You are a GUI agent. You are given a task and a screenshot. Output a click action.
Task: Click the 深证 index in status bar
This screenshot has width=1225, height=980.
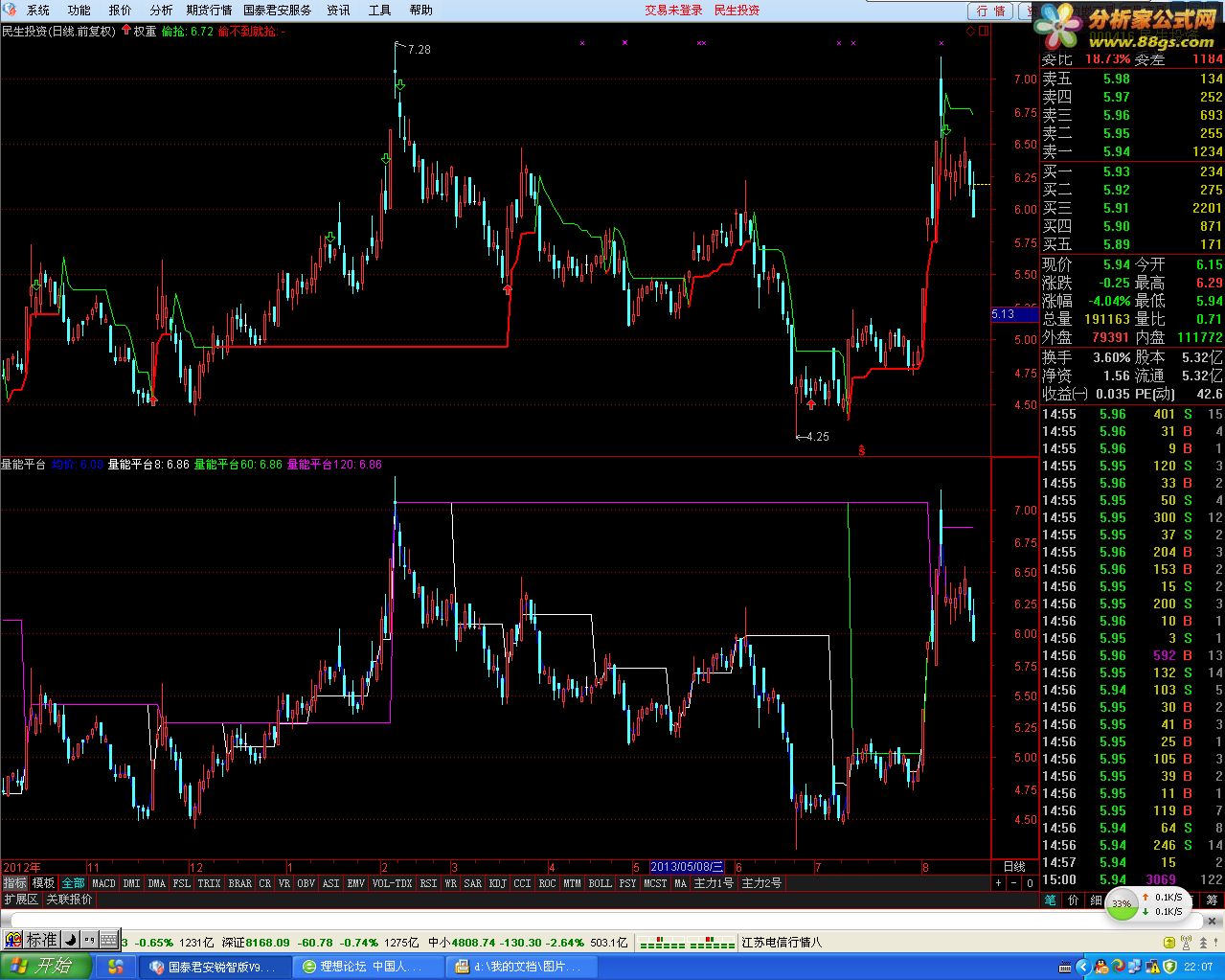[234, 943]
